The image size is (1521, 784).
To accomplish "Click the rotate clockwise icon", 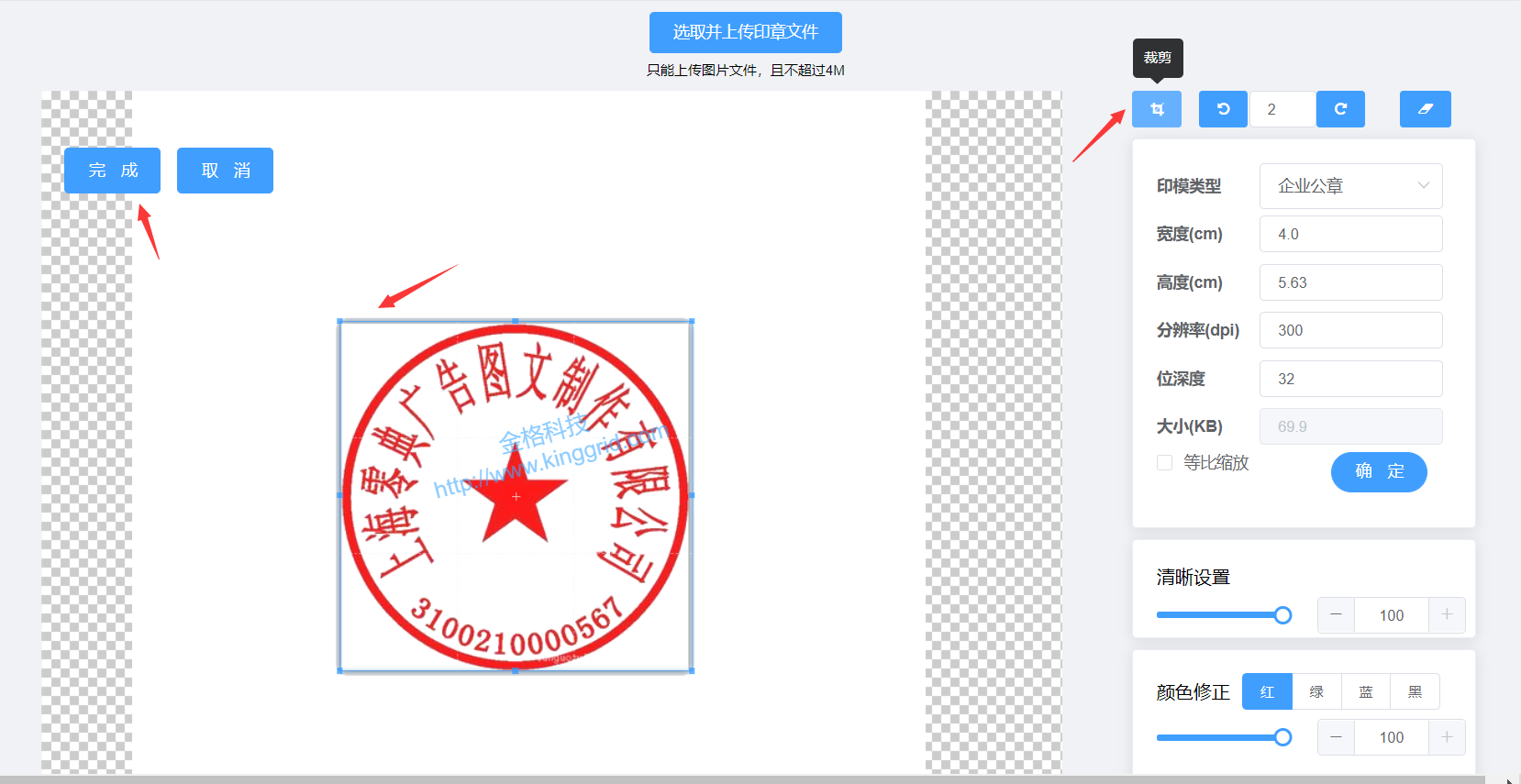I will 1340,109.
